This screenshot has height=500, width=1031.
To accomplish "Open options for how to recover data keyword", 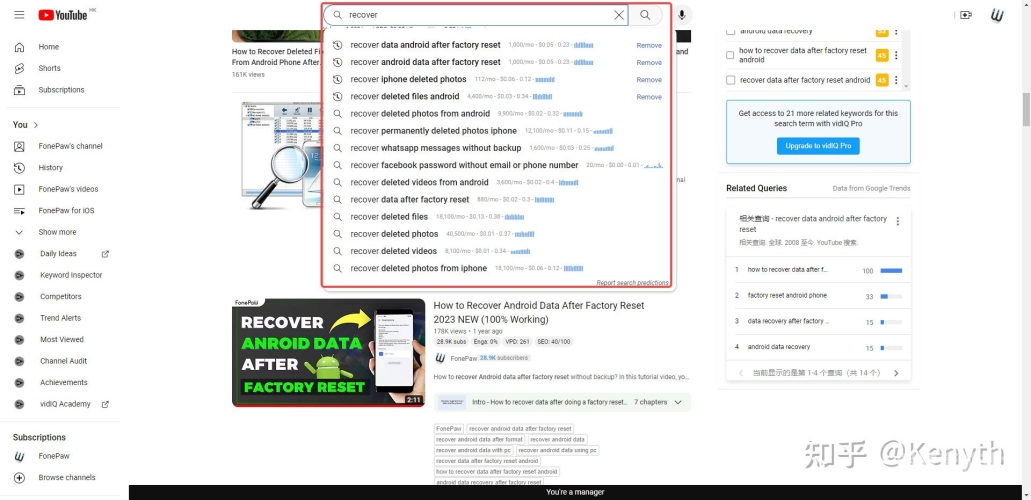I will (896, 55).
